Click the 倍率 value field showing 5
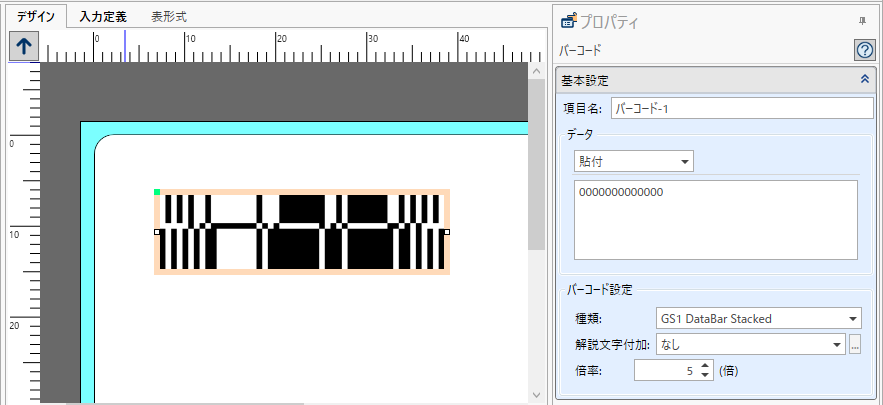Viewport: 883px width, 405px height. [x=667, y=371]
